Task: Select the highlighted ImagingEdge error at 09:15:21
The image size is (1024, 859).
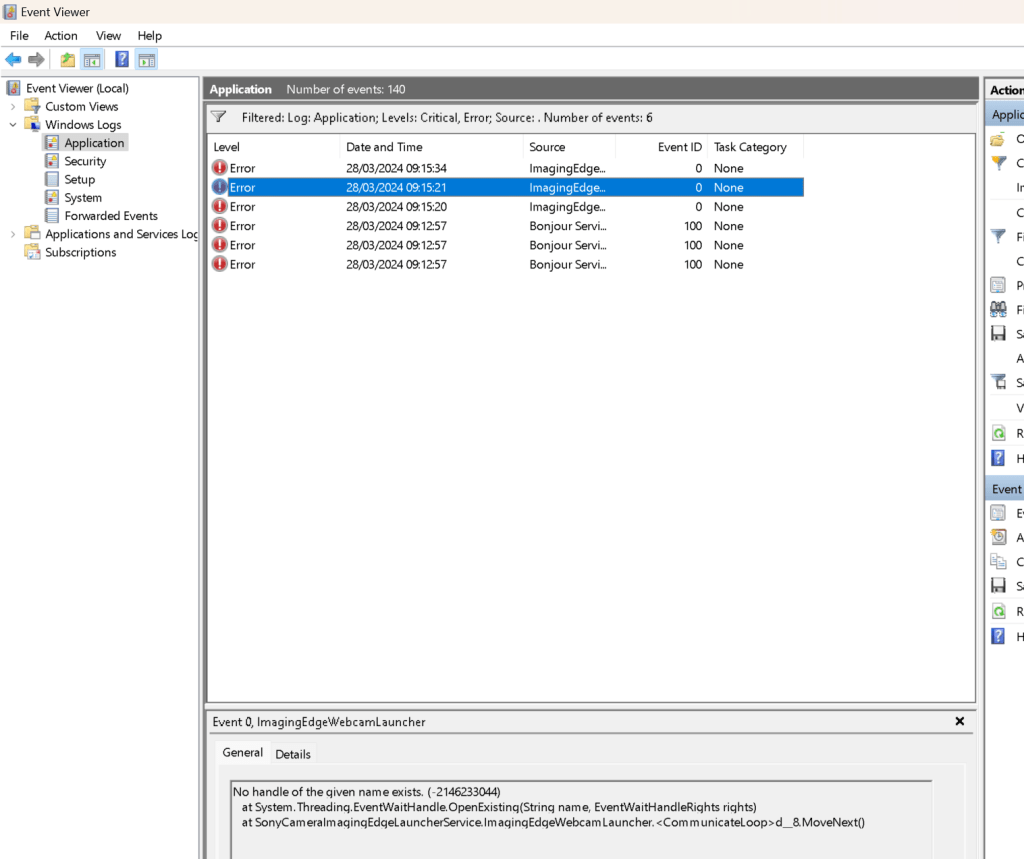Action: click(x=506, y=187)
